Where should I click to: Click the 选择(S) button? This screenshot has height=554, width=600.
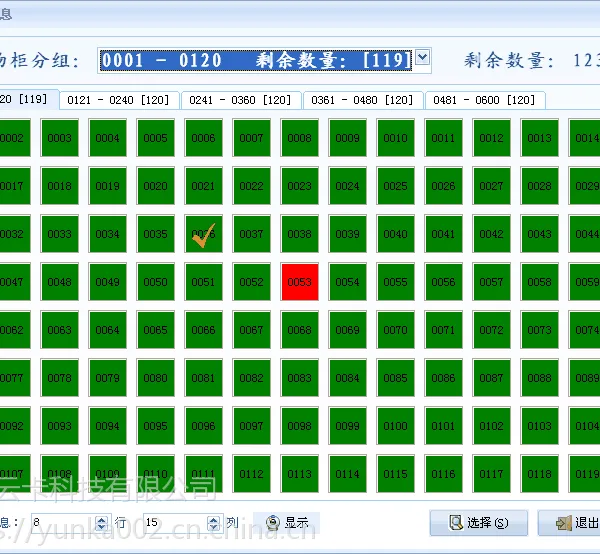479,523
